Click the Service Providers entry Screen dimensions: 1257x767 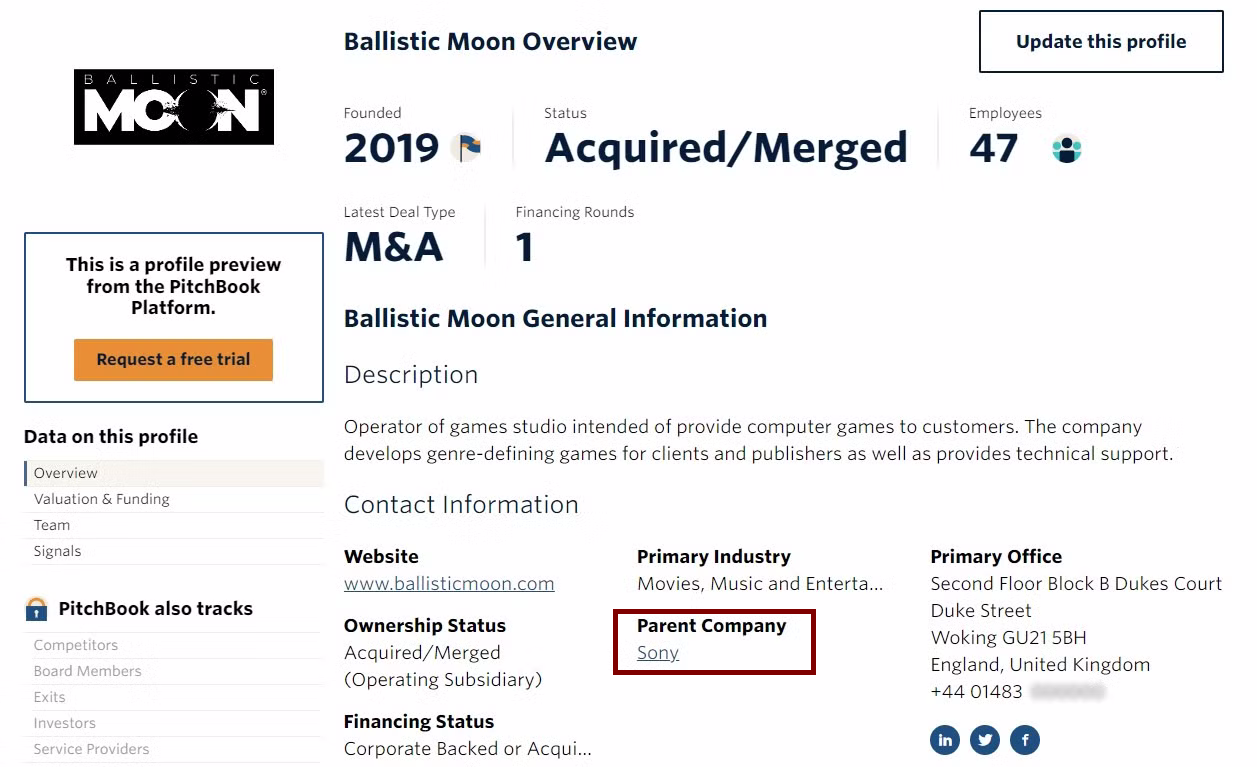click(92, 749)
